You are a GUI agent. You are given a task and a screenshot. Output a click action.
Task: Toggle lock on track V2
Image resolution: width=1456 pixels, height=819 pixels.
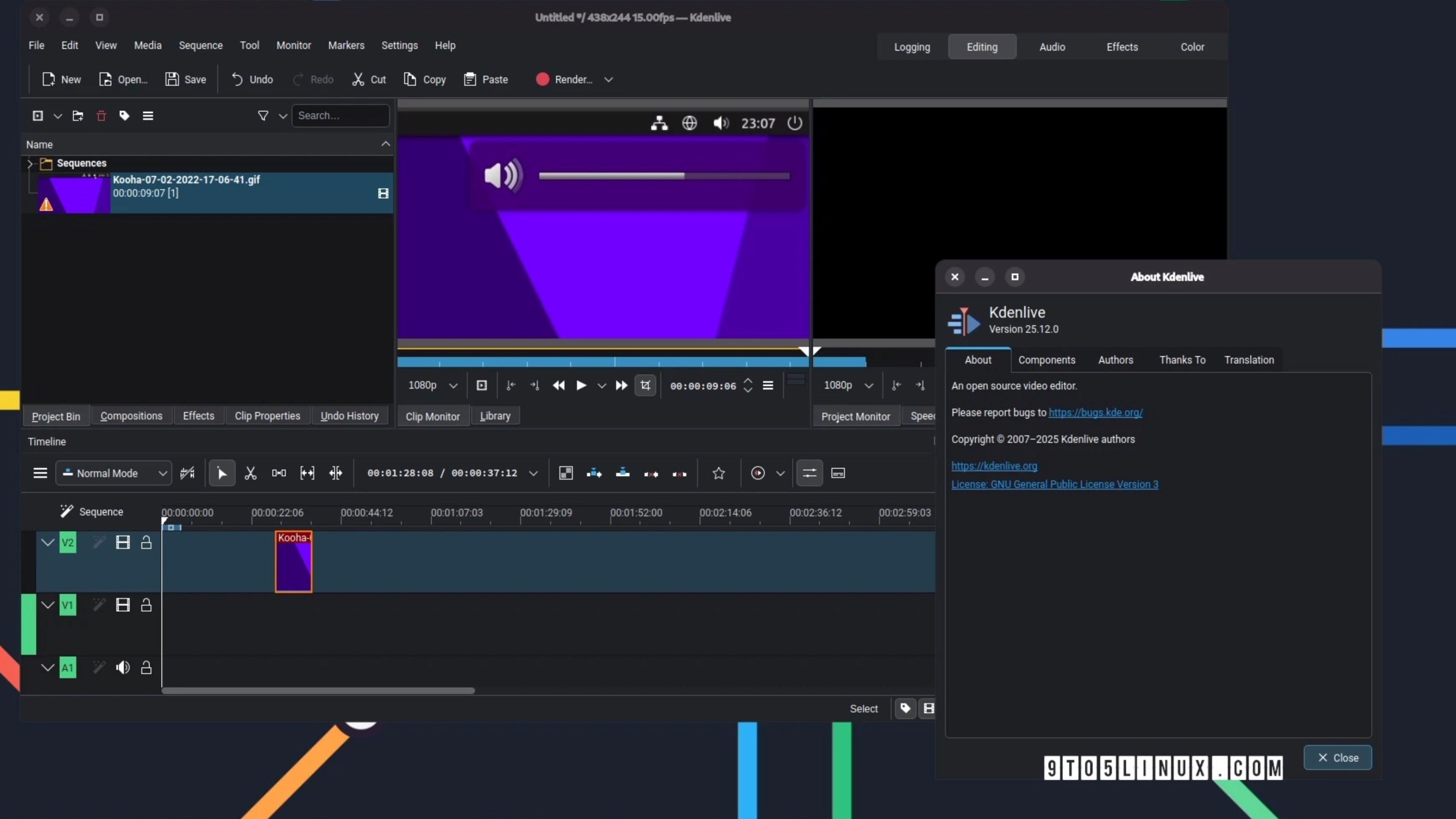[x=146, y=543]
